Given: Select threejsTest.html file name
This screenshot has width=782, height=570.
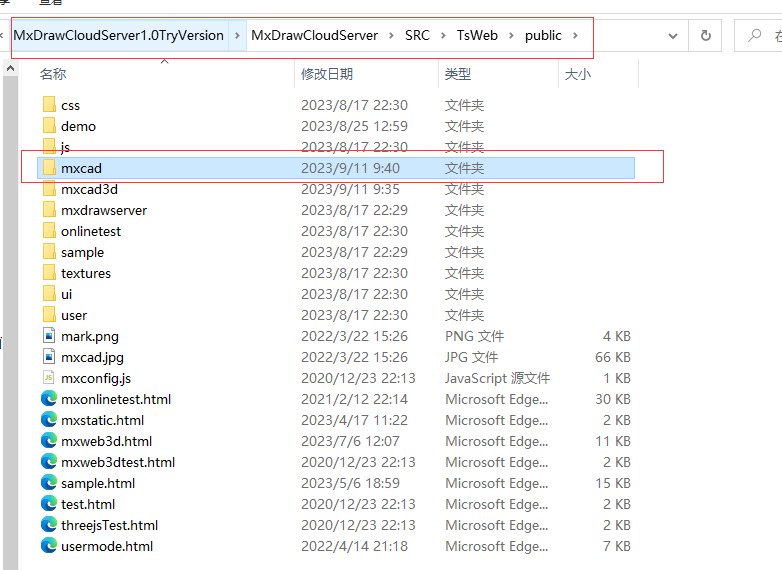Looking at the screenshot, I should pos(109,525).
